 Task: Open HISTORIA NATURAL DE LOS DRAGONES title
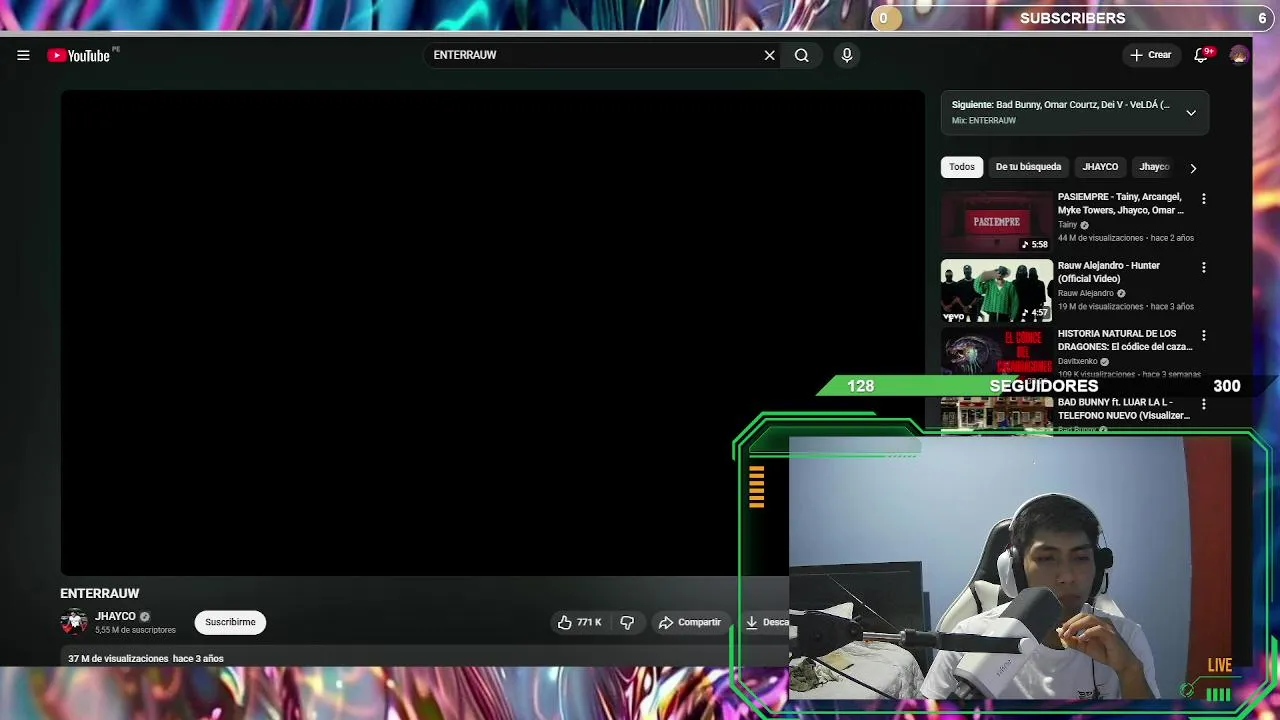point(1125,340)
